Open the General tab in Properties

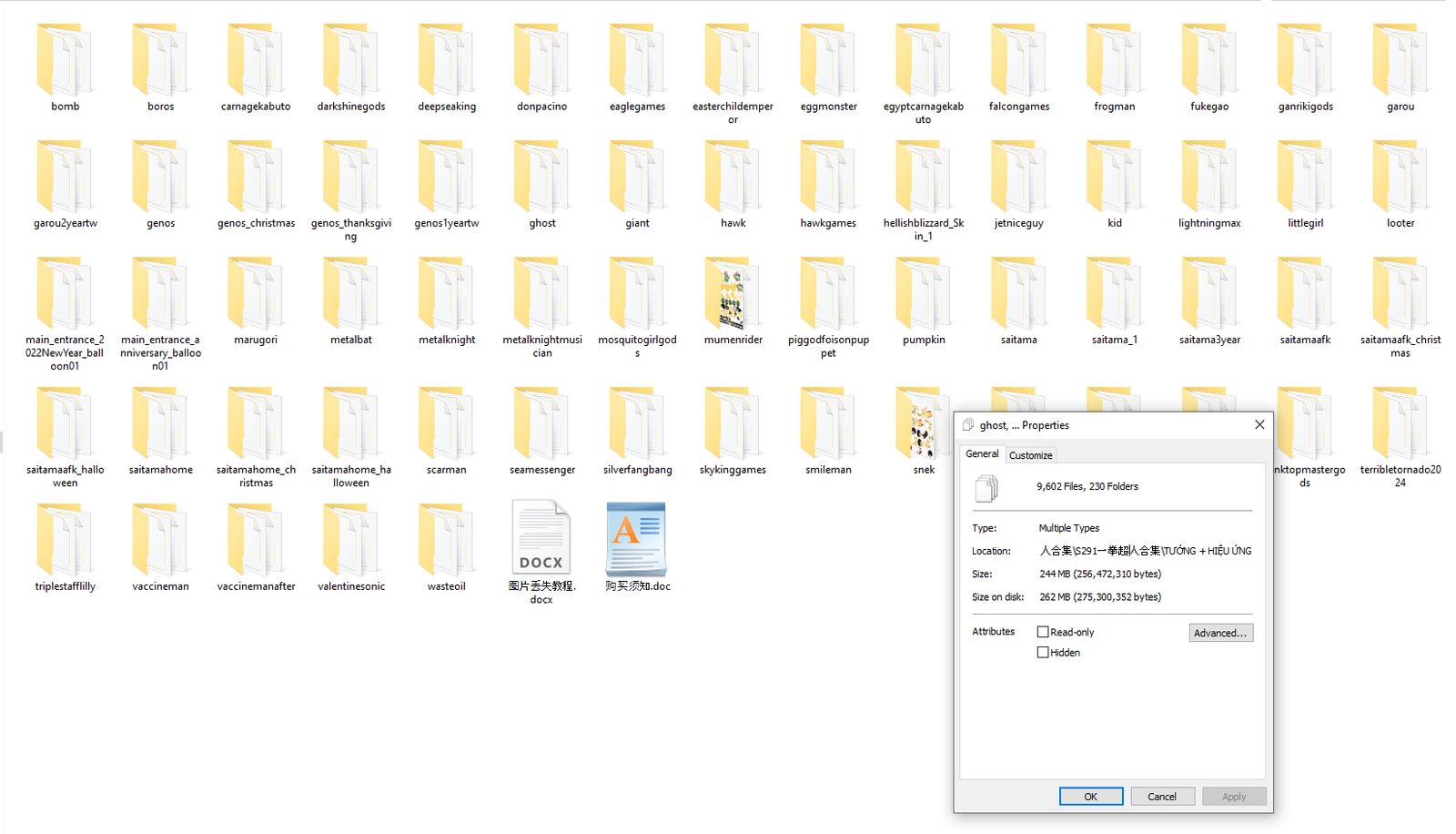tap(982, 453)
